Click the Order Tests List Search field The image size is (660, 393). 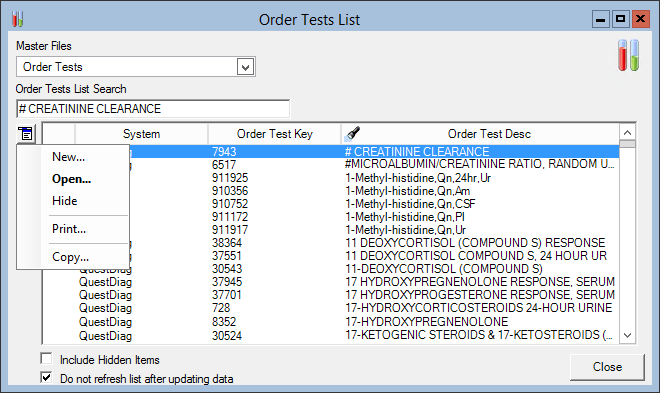tap(153, 109)
